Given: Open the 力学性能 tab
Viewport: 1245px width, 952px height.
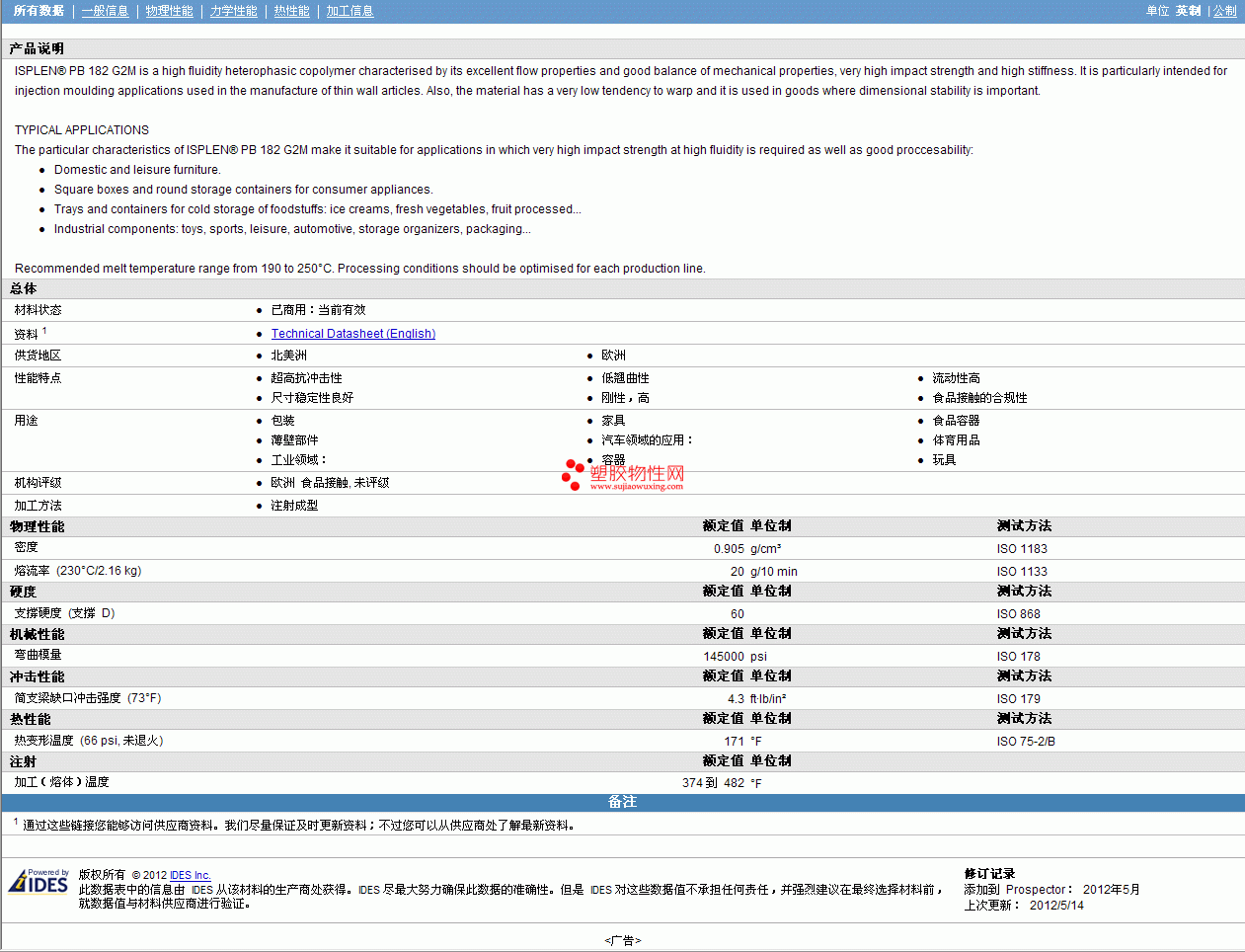Looking at the screenshot, I should click(233, 11).
